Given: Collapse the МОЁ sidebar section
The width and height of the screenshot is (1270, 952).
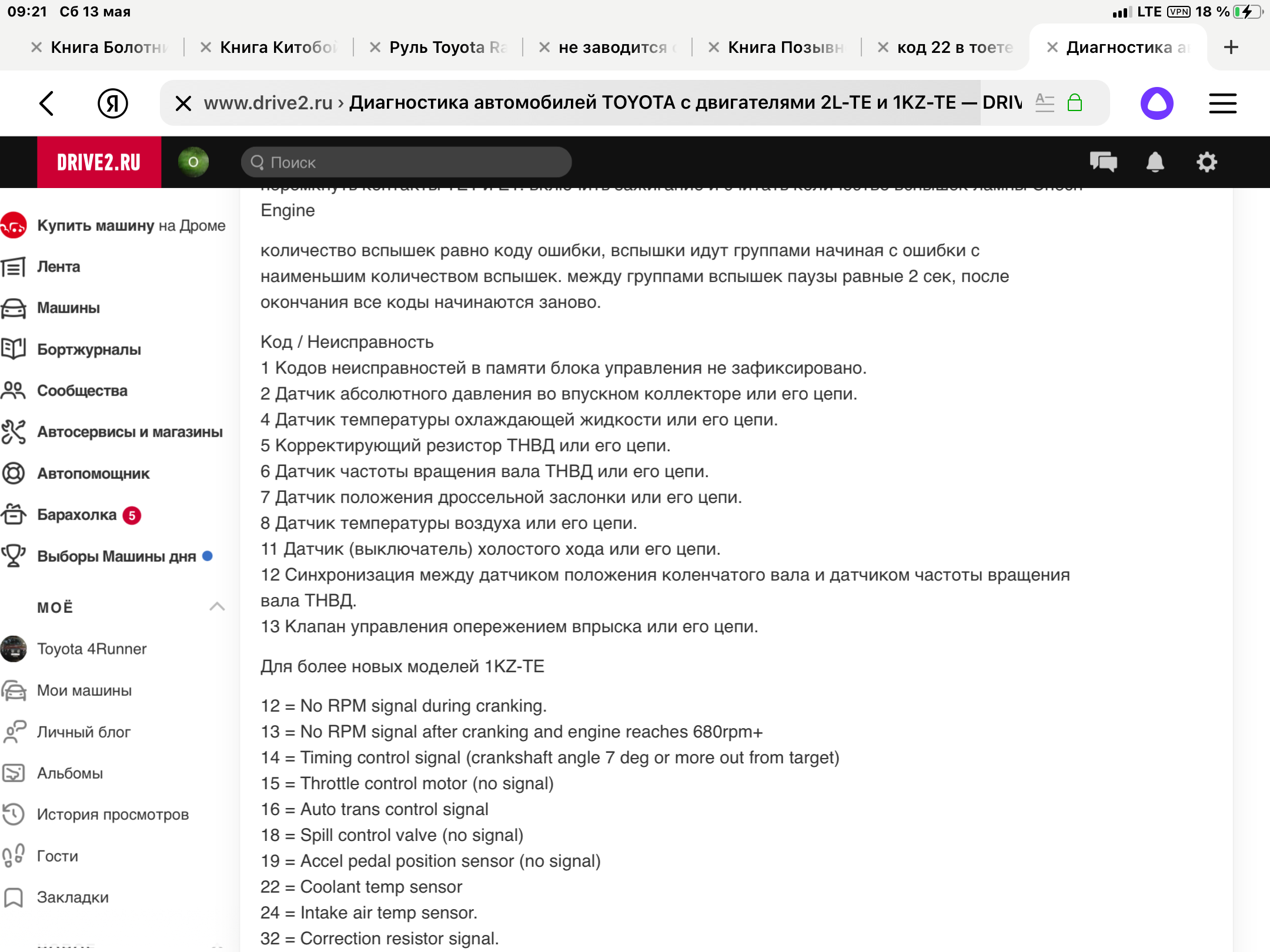Looking at the screenshot, I should click(217, 606).
